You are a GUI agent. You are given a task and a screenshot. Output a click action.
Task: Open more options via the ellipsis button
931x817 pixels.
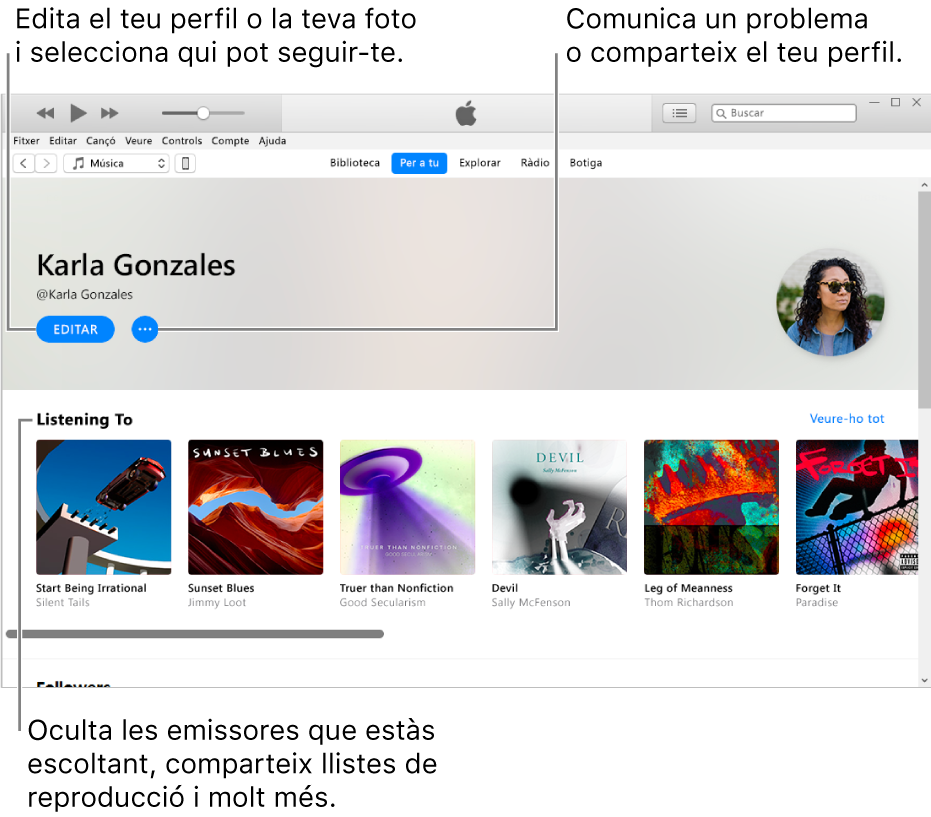(145, 329)
